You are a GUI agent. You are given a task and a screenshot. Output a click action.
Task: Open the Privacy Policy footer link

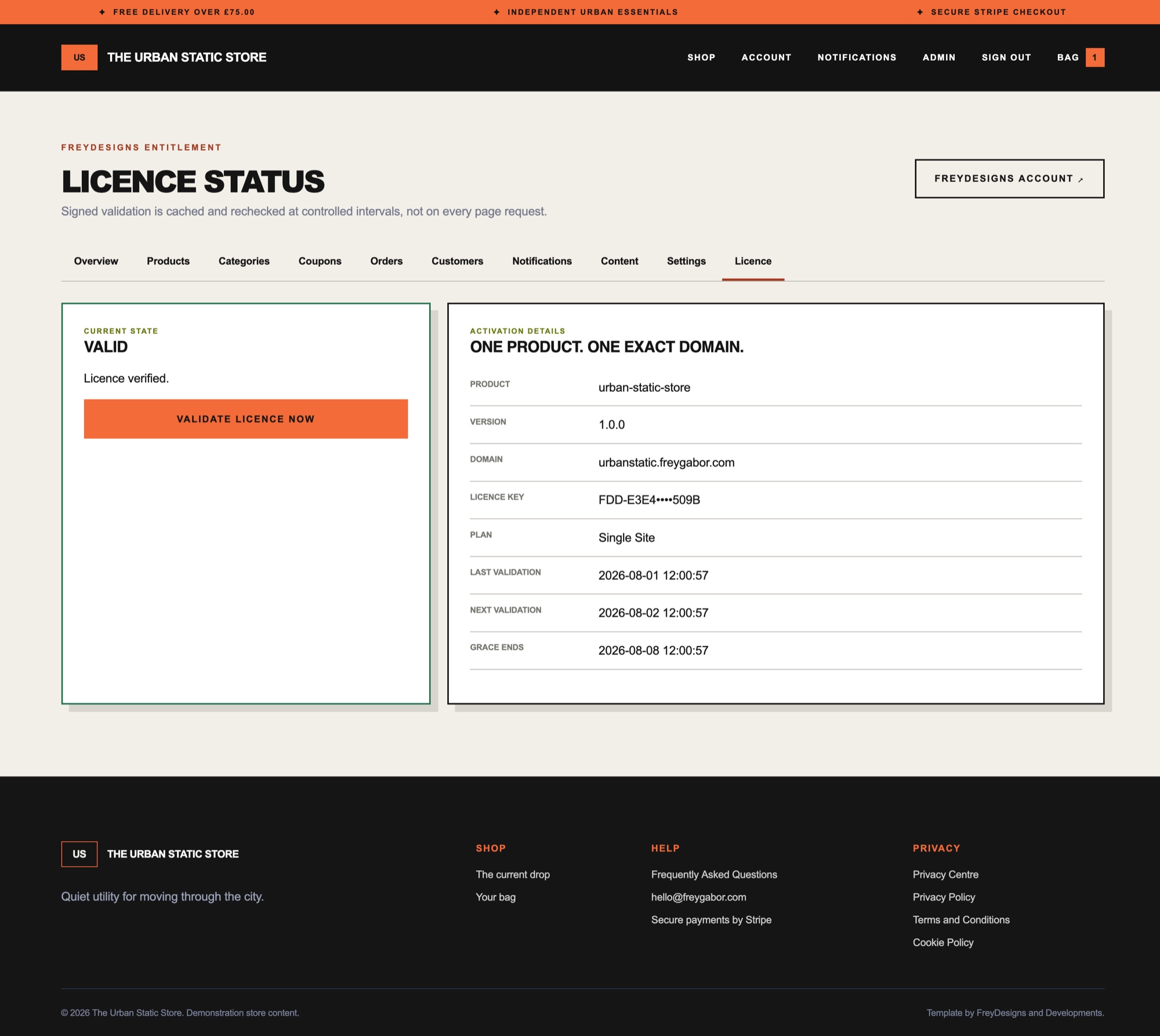944,897
